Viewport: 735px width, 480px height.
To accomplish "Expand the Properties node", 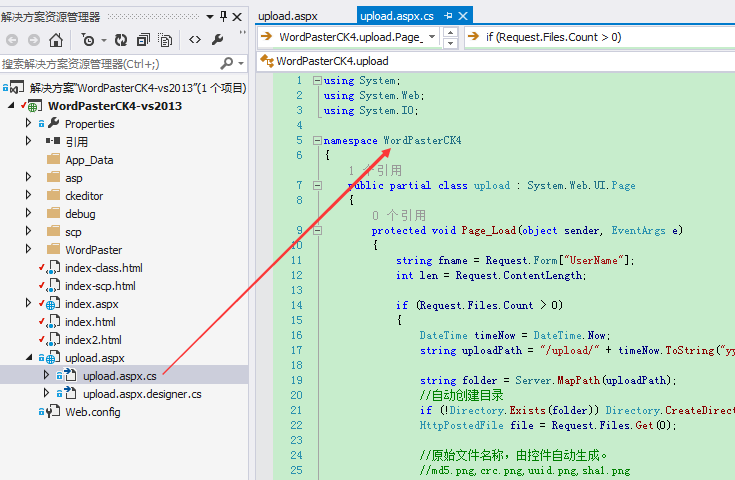I will point(29,123).
